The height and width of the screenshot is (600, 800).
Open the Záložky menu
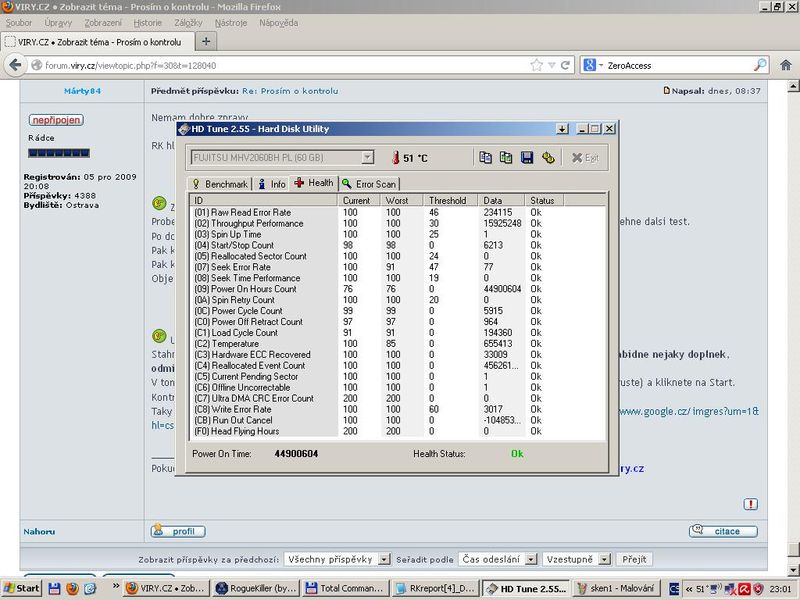click(188, 23)
